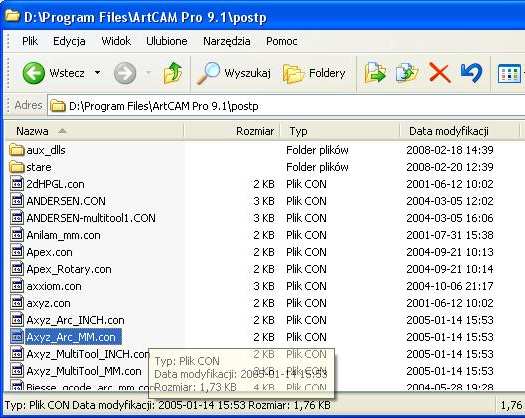Click the address bar path field
The image size is (525, 418).
286,106
